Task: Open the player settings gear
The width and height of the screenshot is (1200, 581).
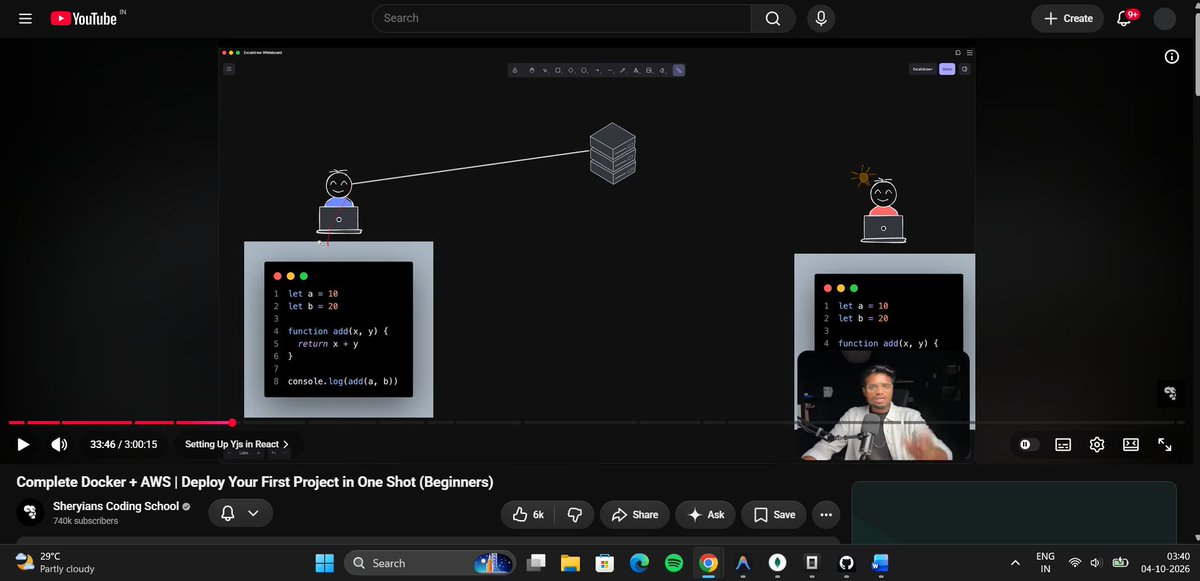Action: pos(1097,444)
